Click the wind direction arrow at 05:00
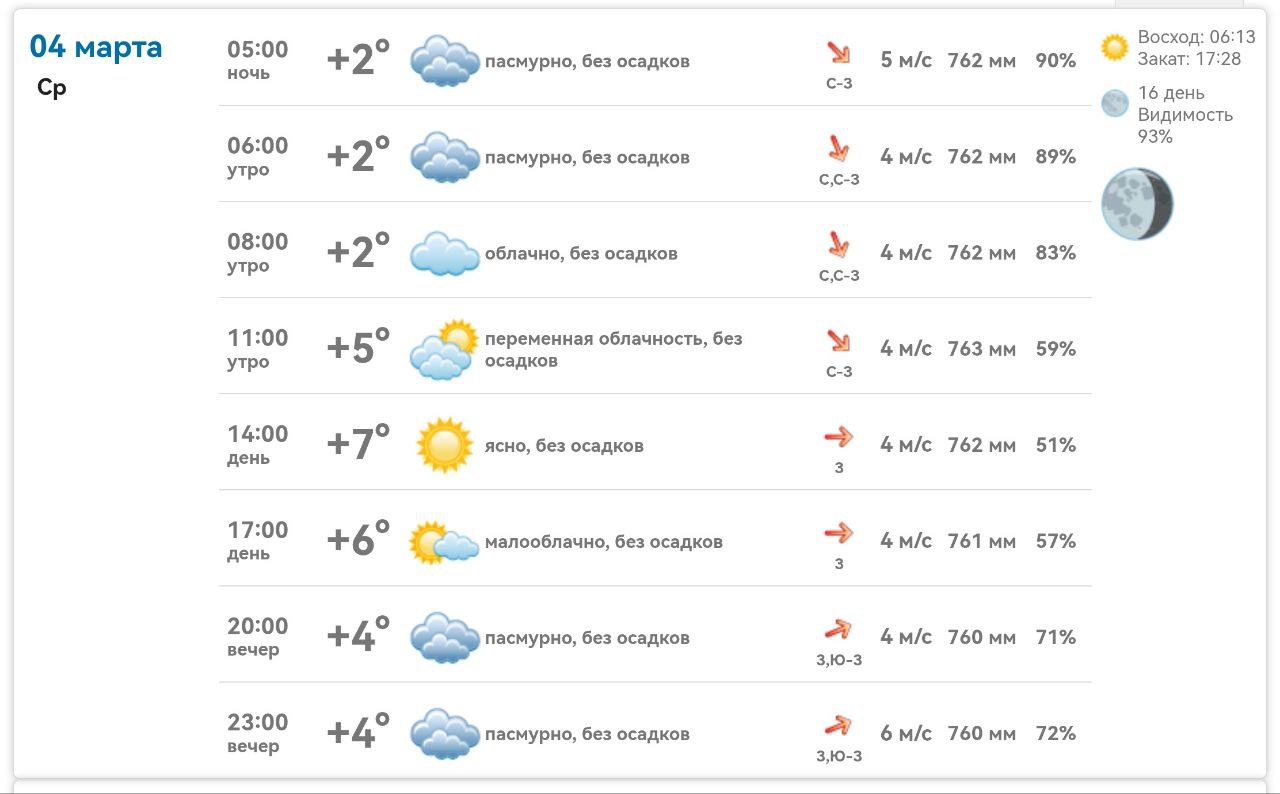 point(838,53)
